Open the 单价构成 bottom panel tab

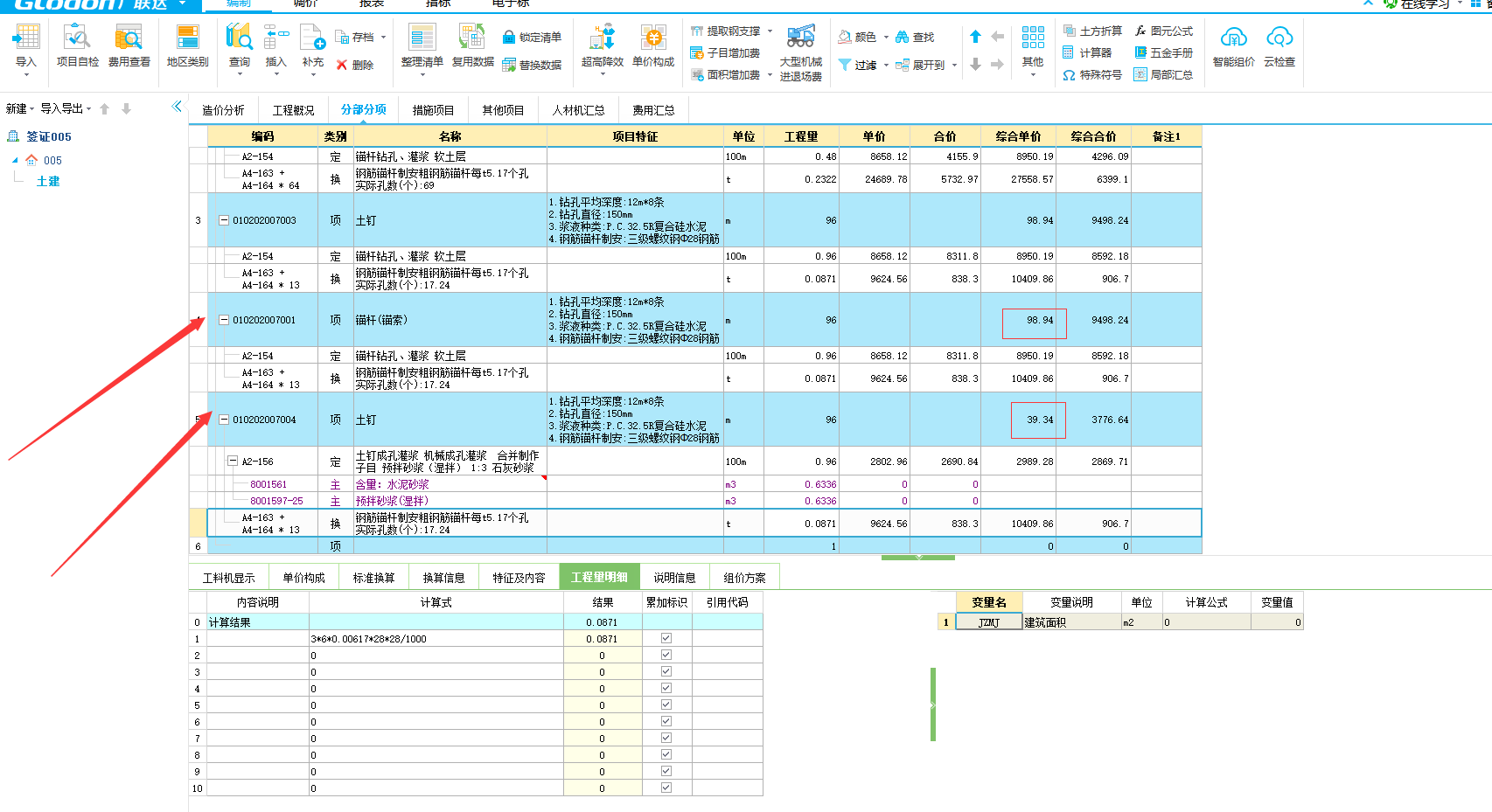tap(303, 578)
